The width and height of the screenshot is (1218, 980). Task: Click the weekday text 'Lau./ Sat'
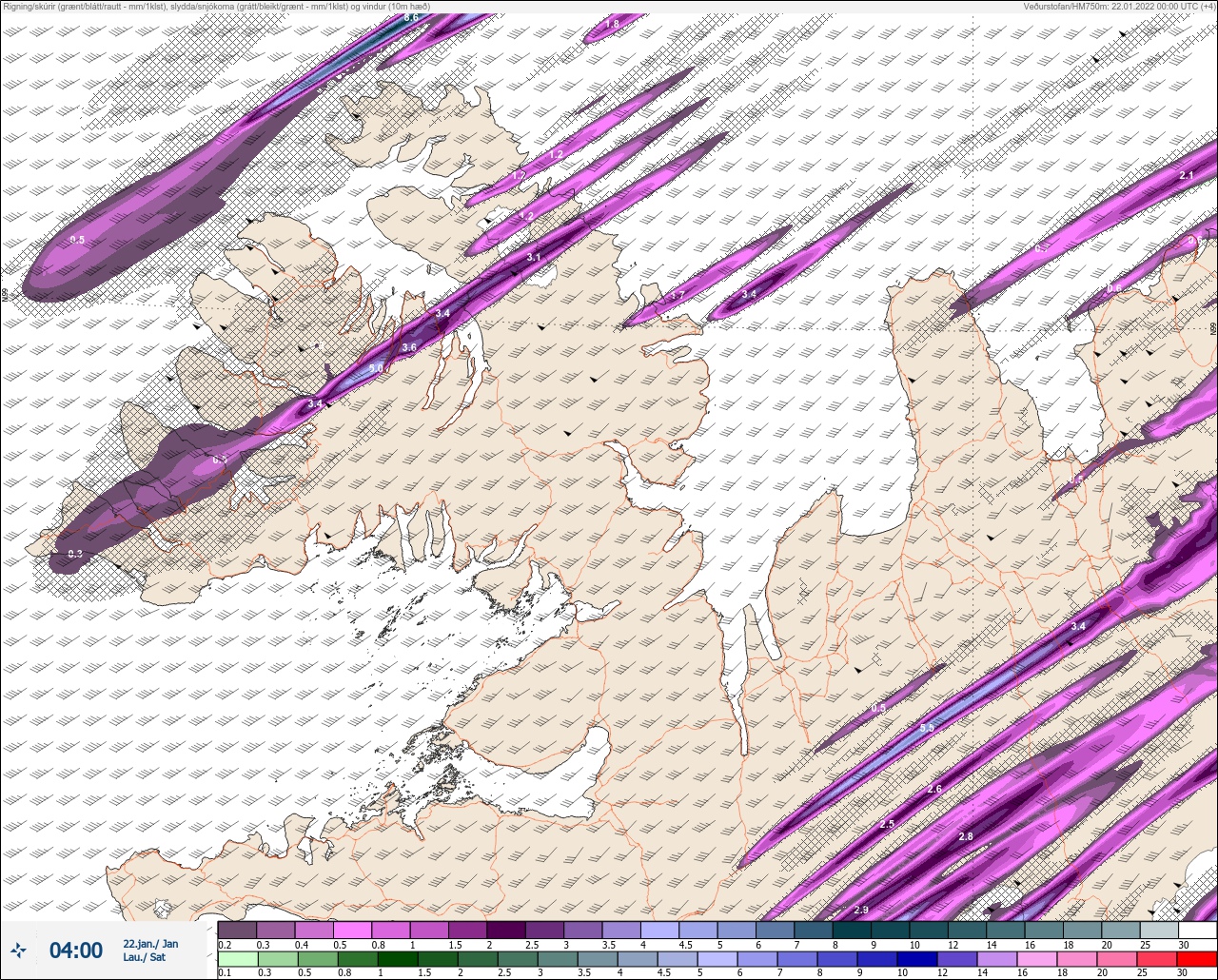point(144,957)
